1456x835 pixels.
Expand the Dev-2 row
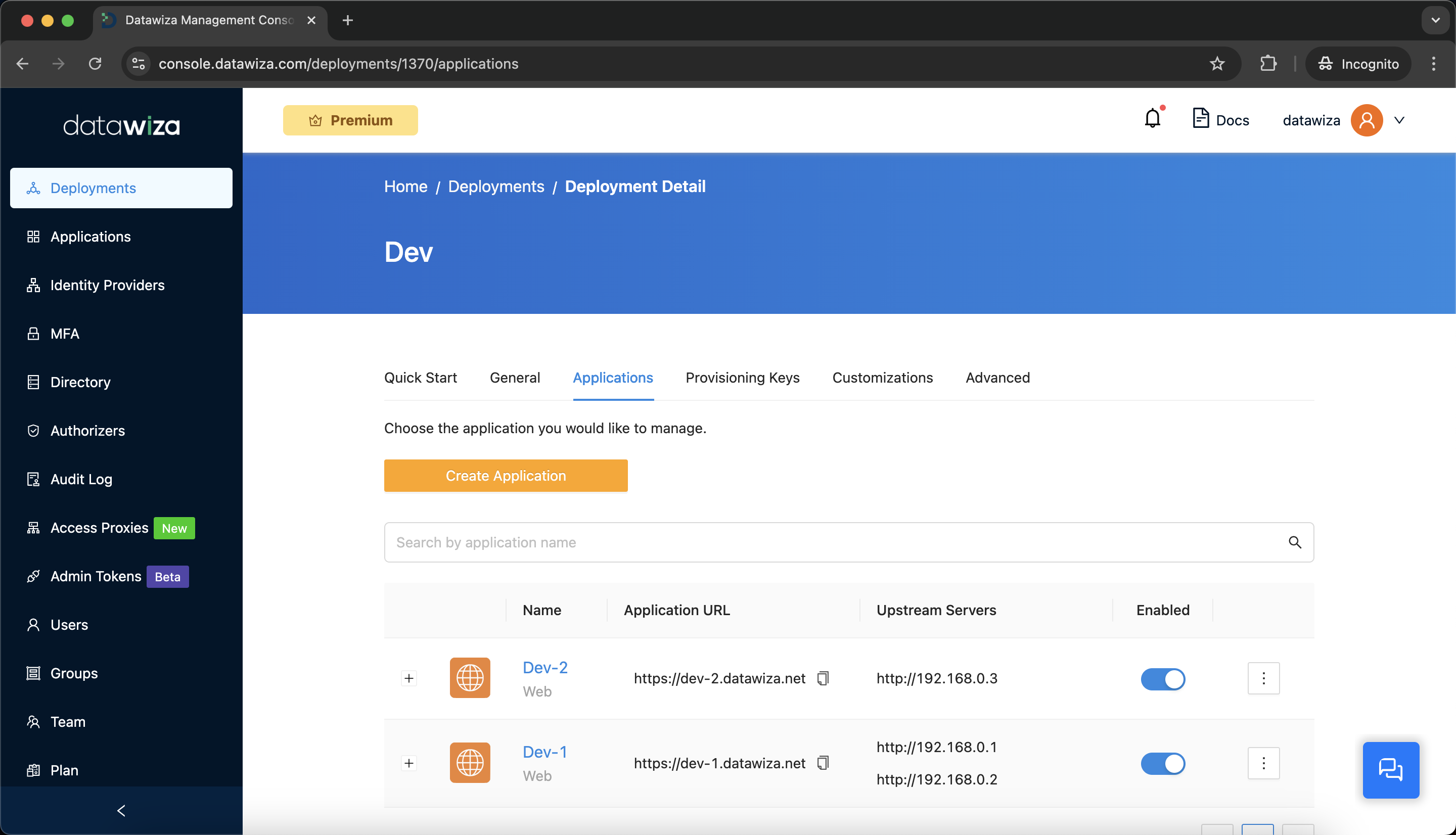[x=408, y=678]
